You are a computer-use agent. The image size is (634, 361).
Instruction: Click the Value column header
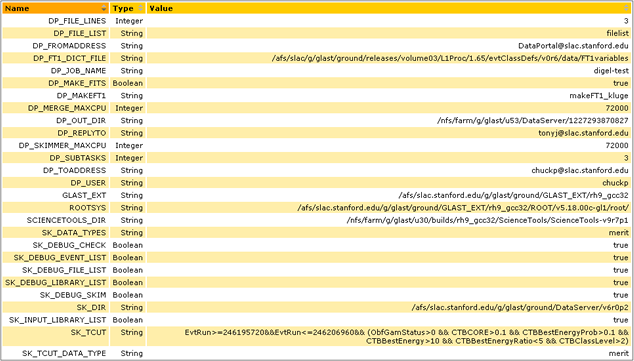[389, 8]
